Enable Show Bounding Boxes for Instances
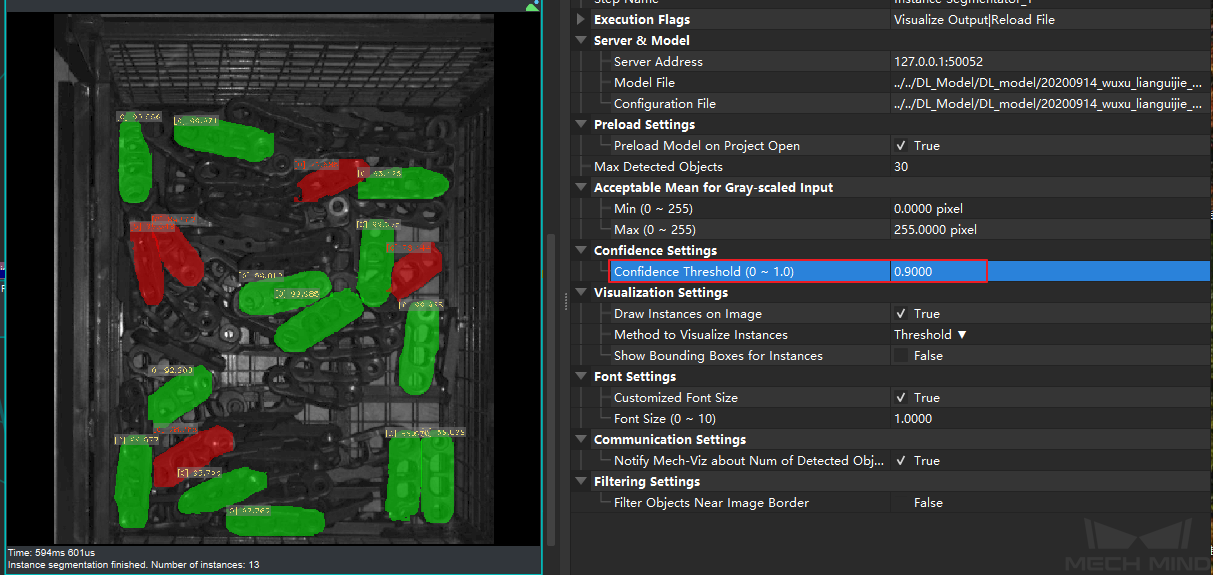 coord(901,356)
